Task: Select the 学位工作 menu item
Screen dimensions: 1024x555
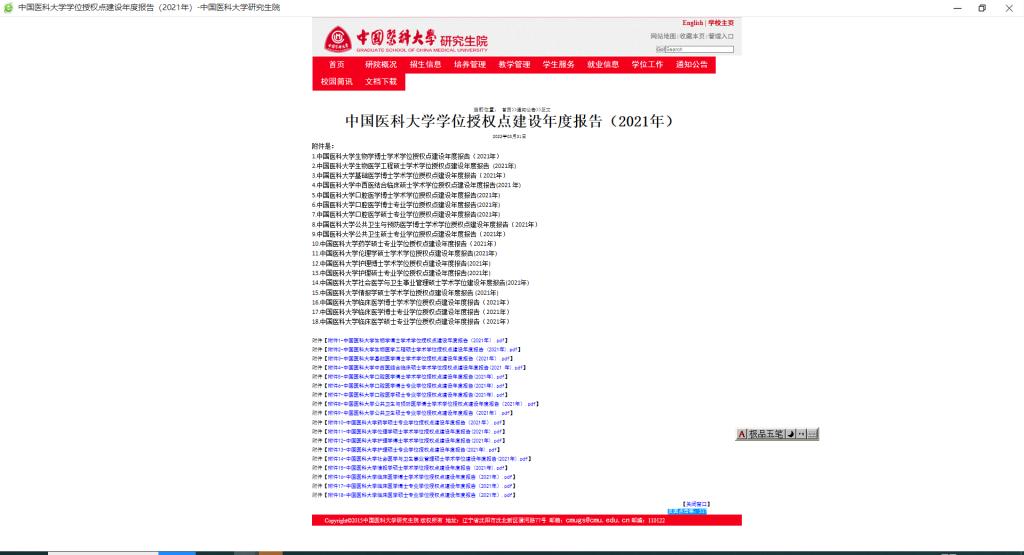Action: (x=647, y=65)
